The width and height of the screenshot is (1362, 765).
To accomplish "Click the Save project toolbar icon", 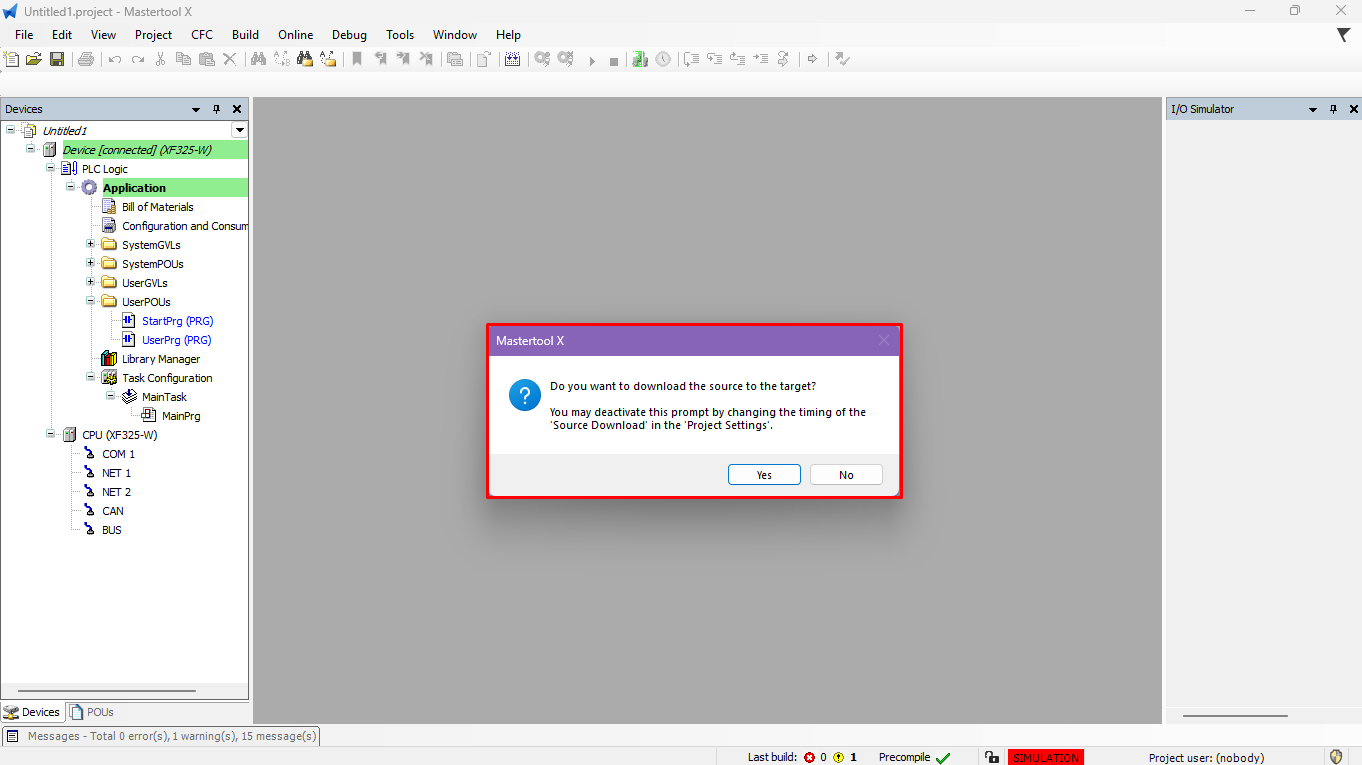I will [x=57, y=59].
